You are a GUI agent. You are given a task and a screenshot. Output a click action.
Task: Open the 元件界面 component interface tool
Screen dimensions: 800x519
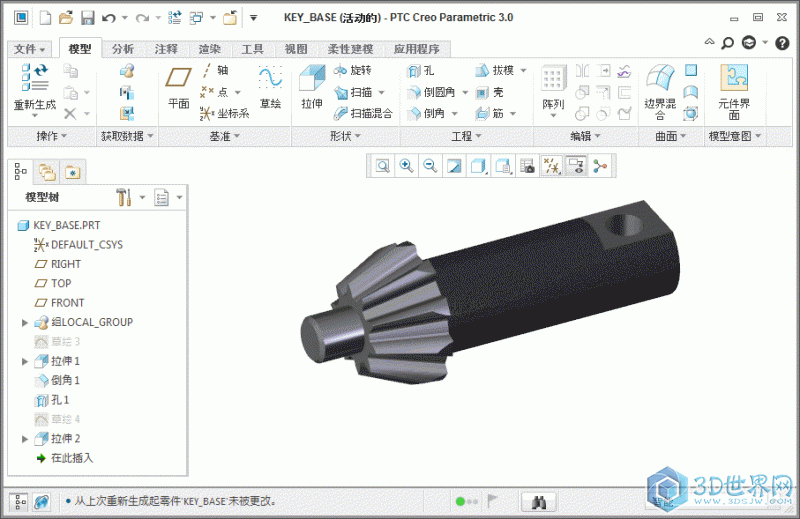pyautogui.click(x=734, y=92)
